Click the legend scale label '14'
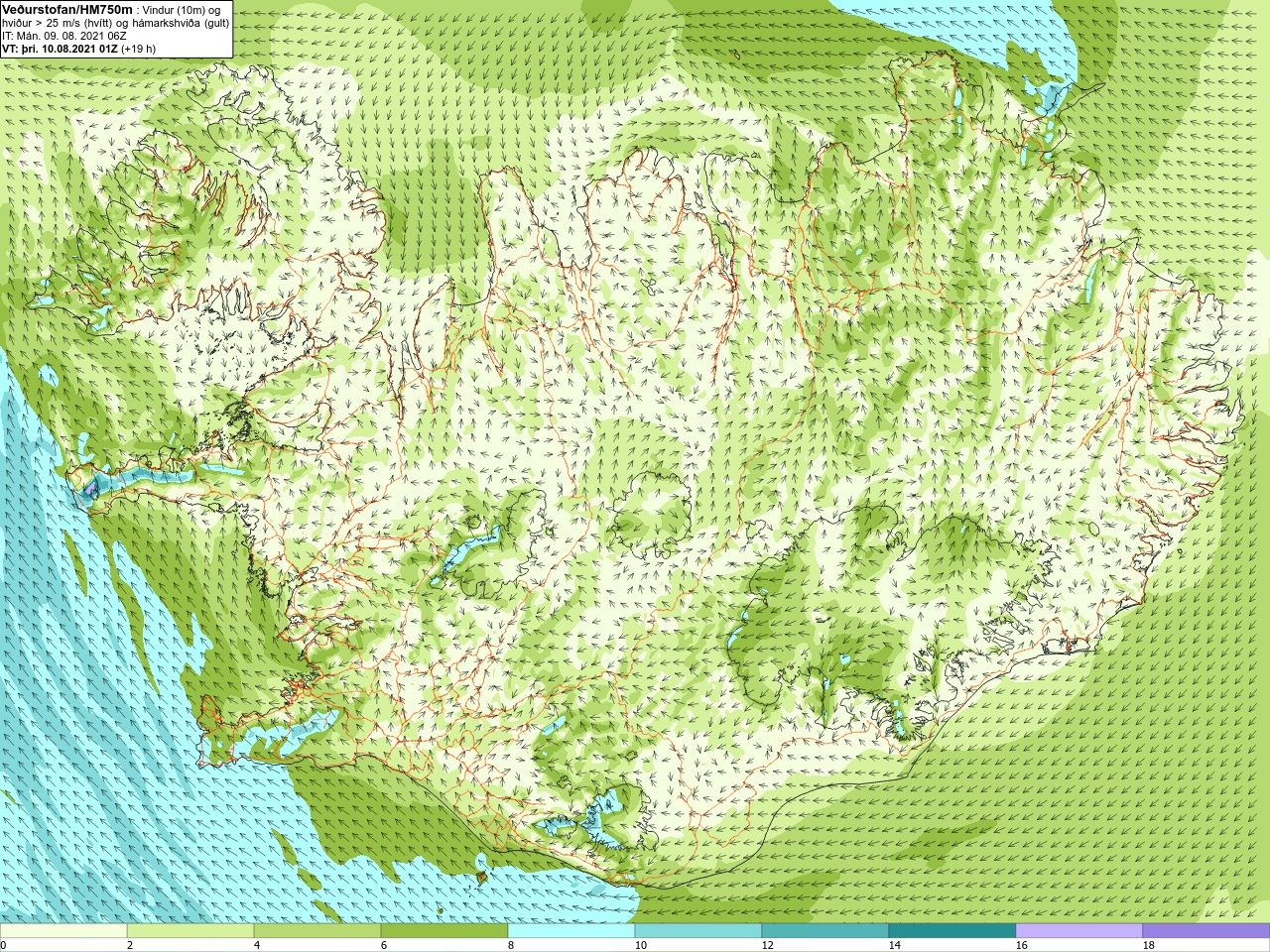Viewport: 1270px width, 952px height. click(x=895, y=945)
